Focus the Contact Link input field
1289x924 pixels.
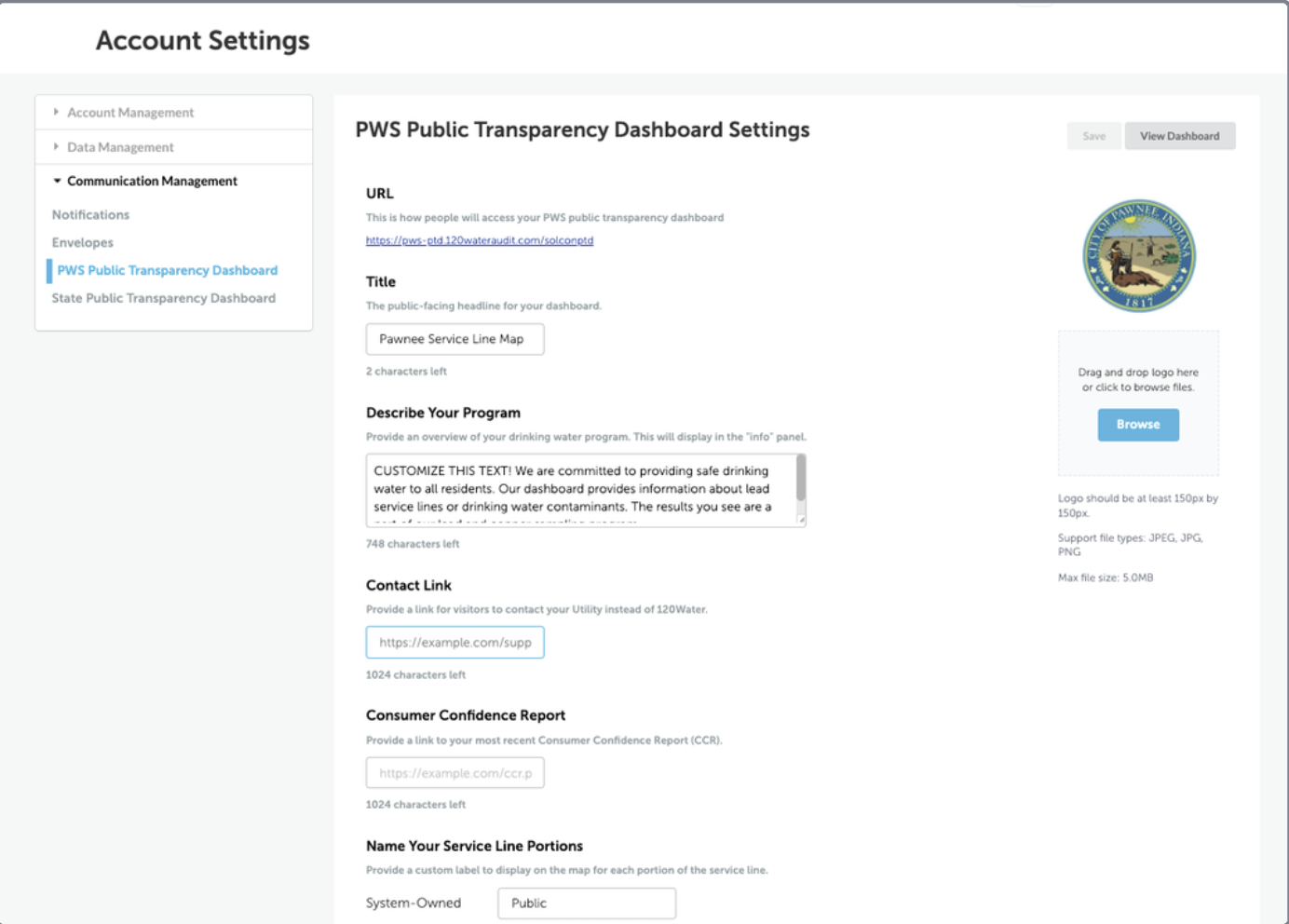click(x=455, y=643)
